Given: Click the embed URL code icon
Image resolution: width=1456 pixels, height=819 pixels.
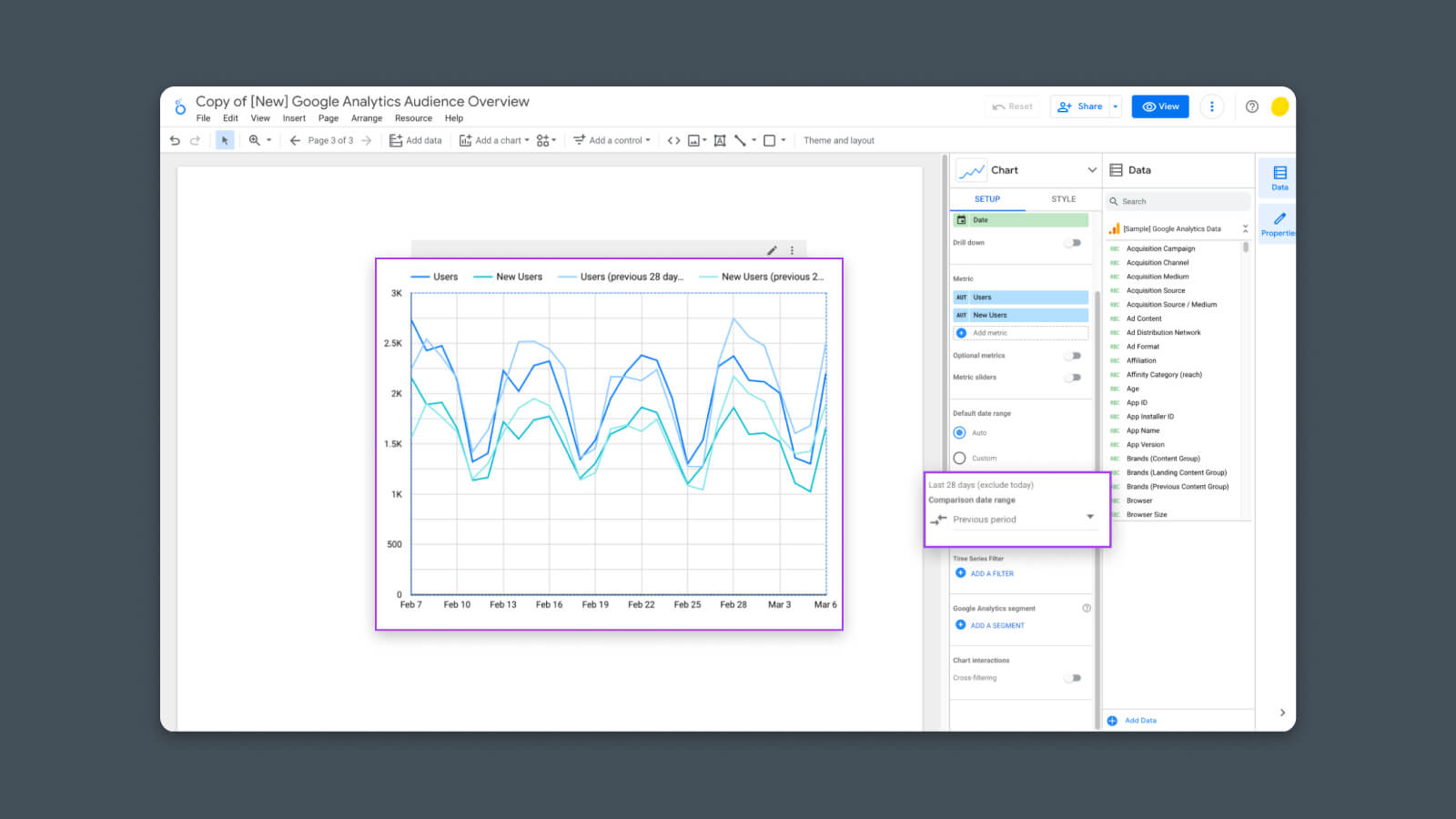Looking at the screenshot, I should tap(673, 141).
